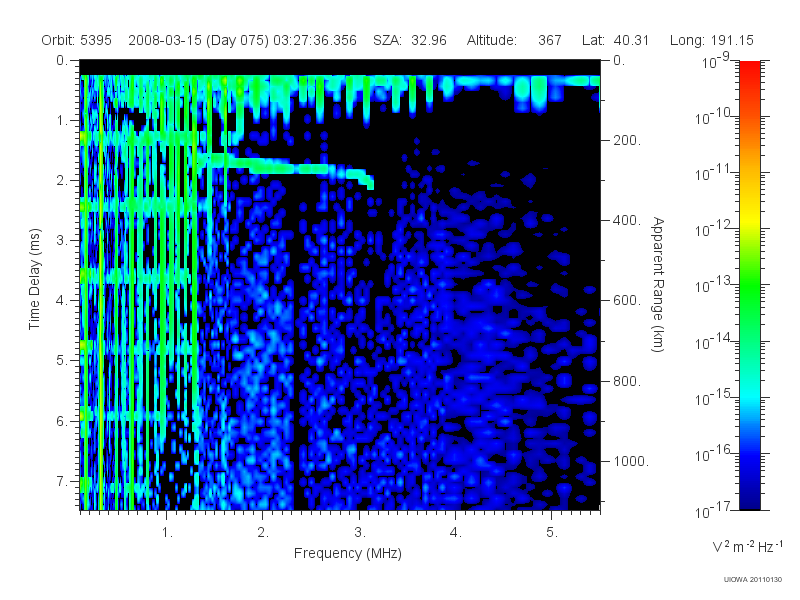The image size is (800, 600).
Task: Click the 10^-17 colorbar label
Action: (x=715, y=510)
